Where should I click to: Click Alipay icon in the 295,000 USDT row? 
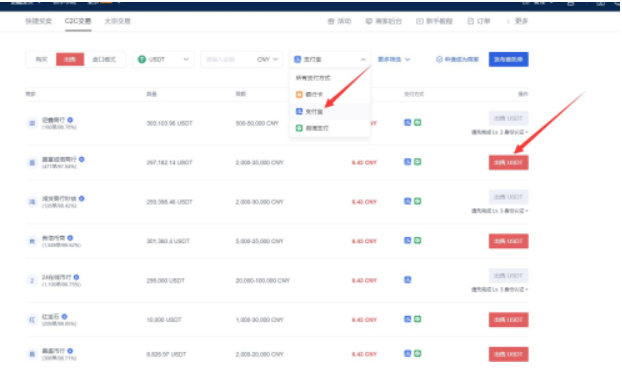407,280
